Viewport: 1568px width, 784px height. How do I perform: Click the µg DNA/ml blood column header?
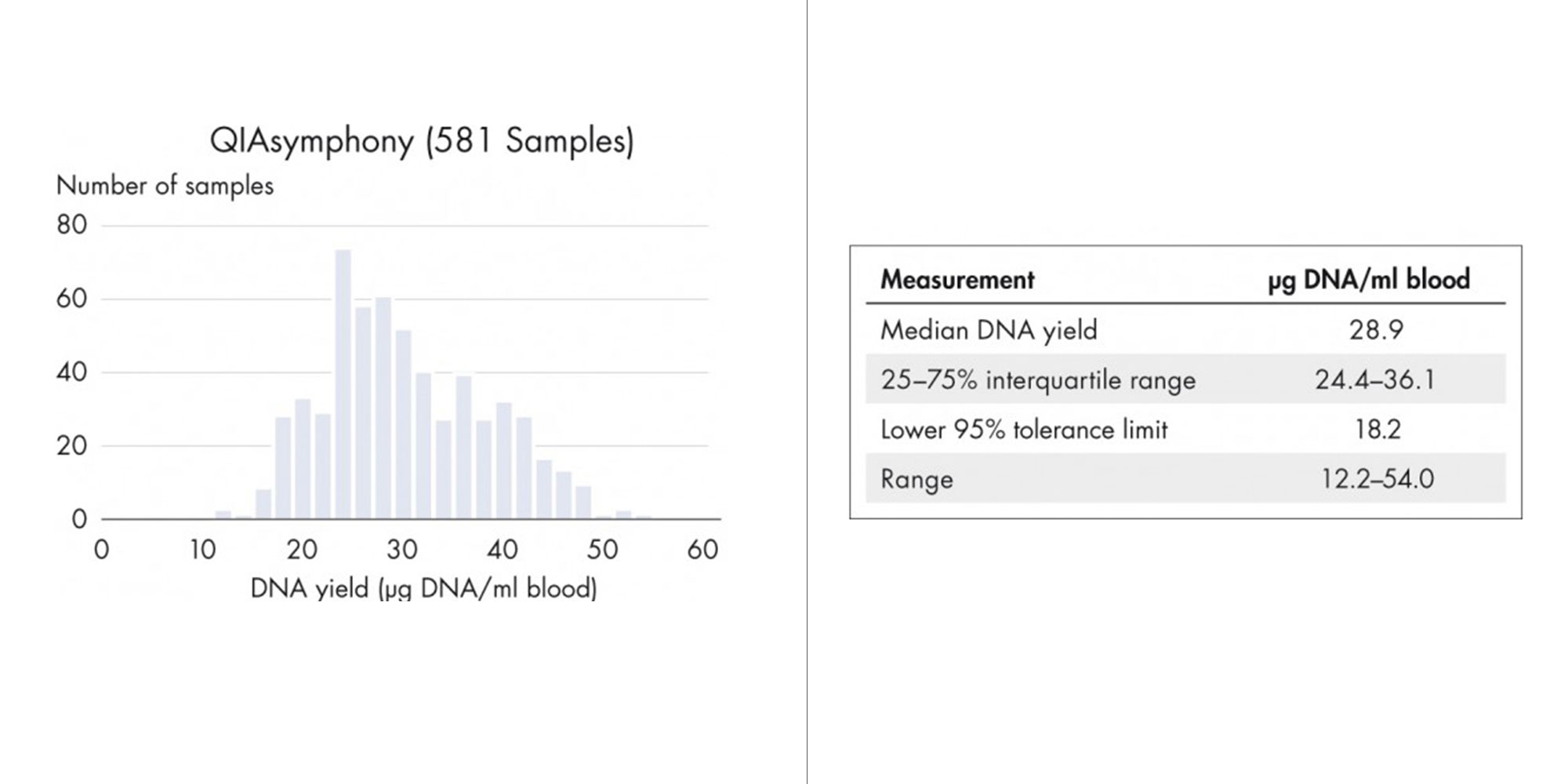[1369, 280]
